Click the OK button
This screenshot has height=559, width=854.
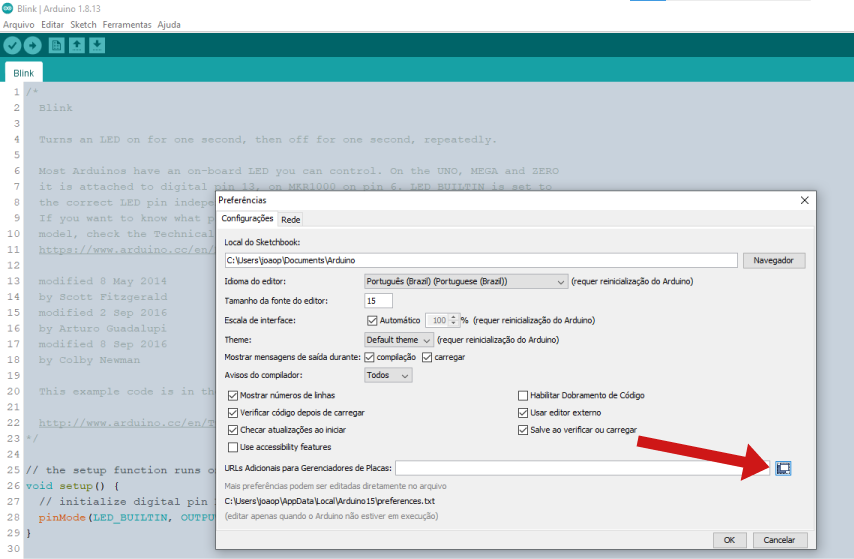pyautogui.click(x=729, y=540)
